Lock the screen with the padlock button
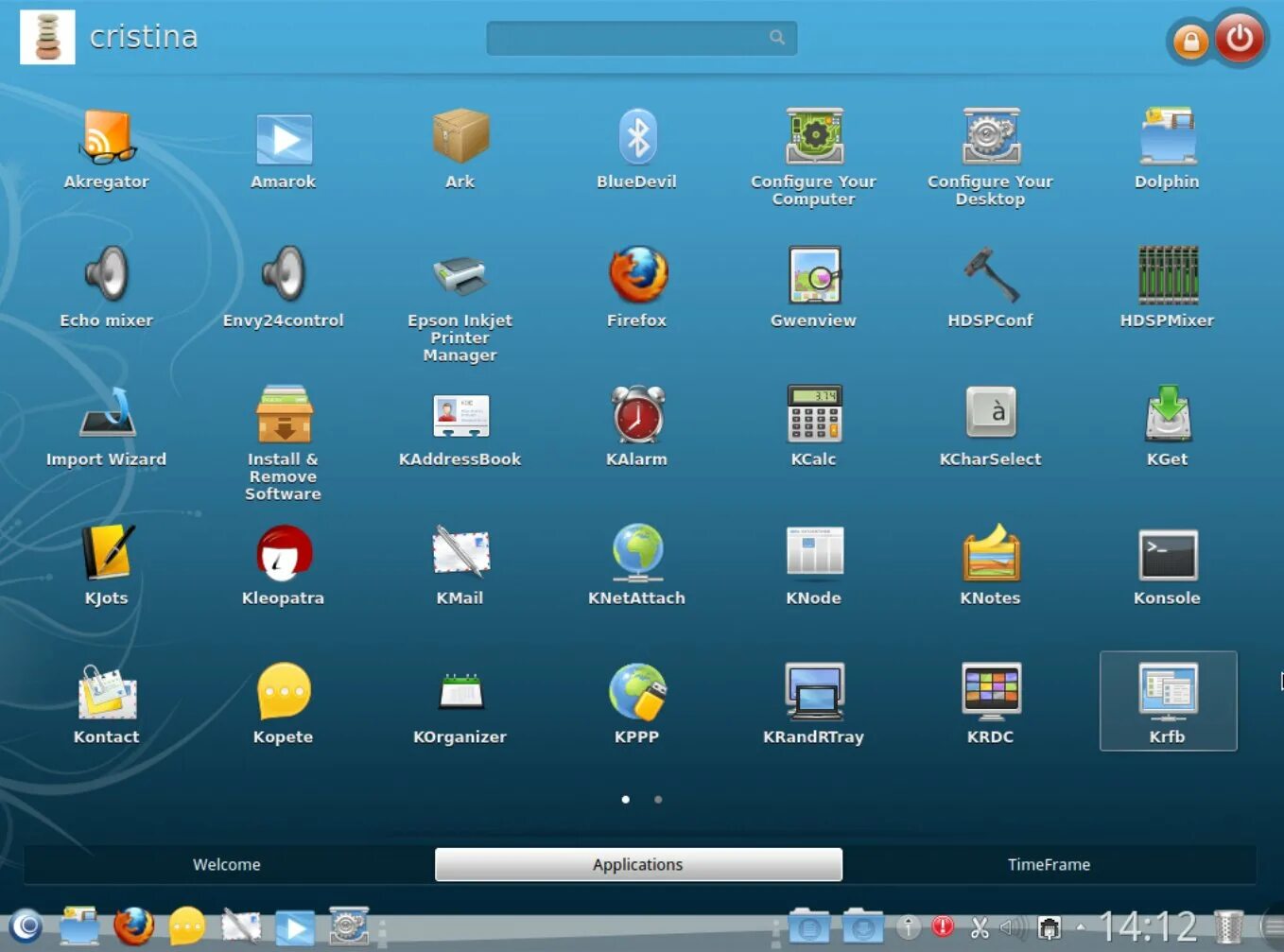The height and width of the screenshot is (952, 1284). click(x=1191, y=42)
